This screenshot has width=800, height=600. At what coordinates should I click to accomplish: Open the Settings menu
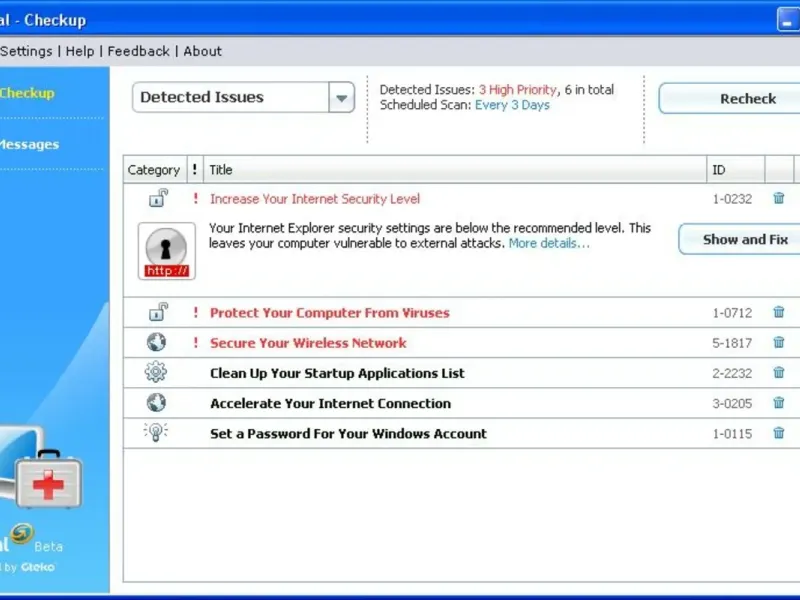click(26, 51)
